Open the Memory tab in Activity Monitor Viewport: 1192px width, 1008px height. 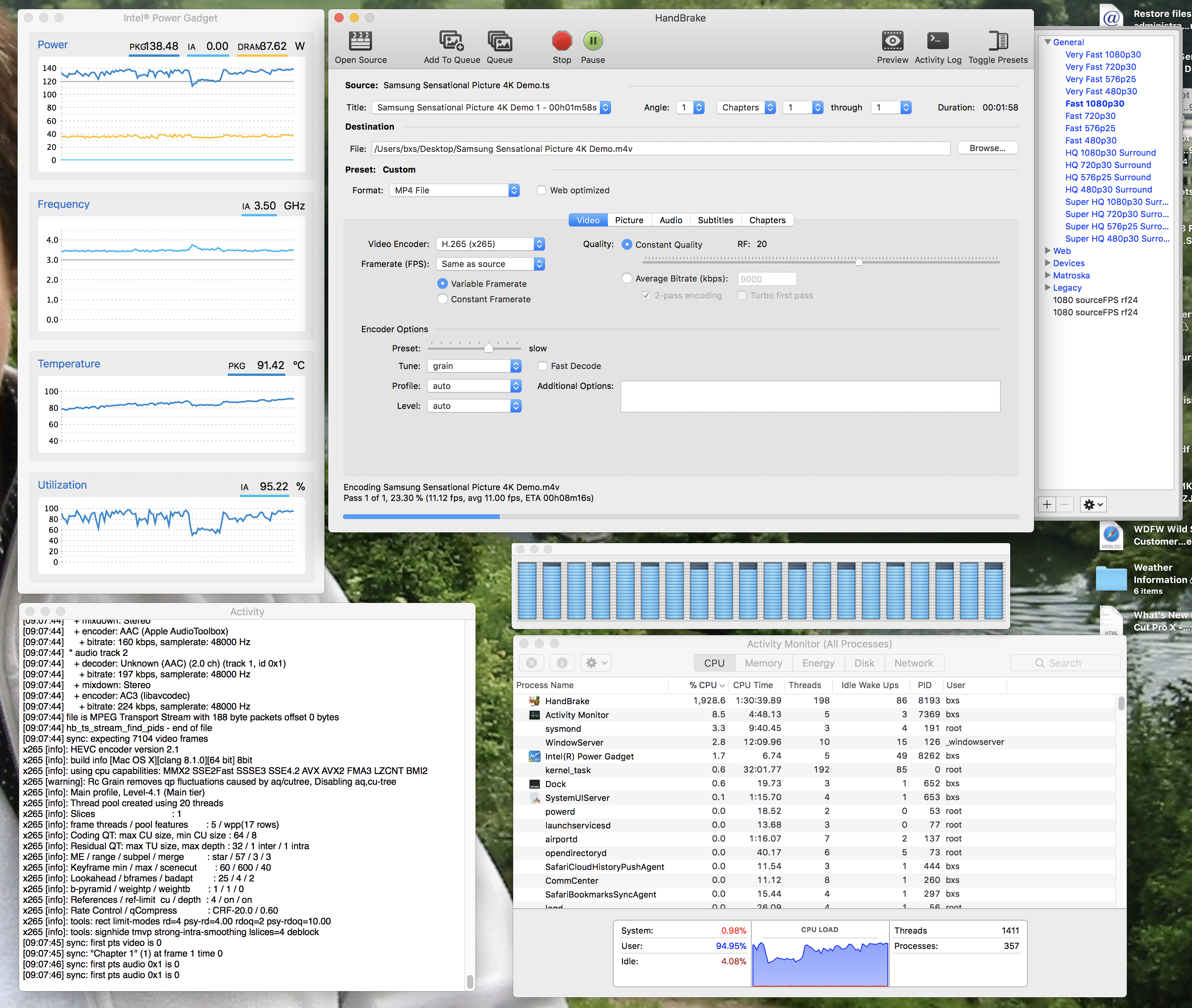click(763, 663)
